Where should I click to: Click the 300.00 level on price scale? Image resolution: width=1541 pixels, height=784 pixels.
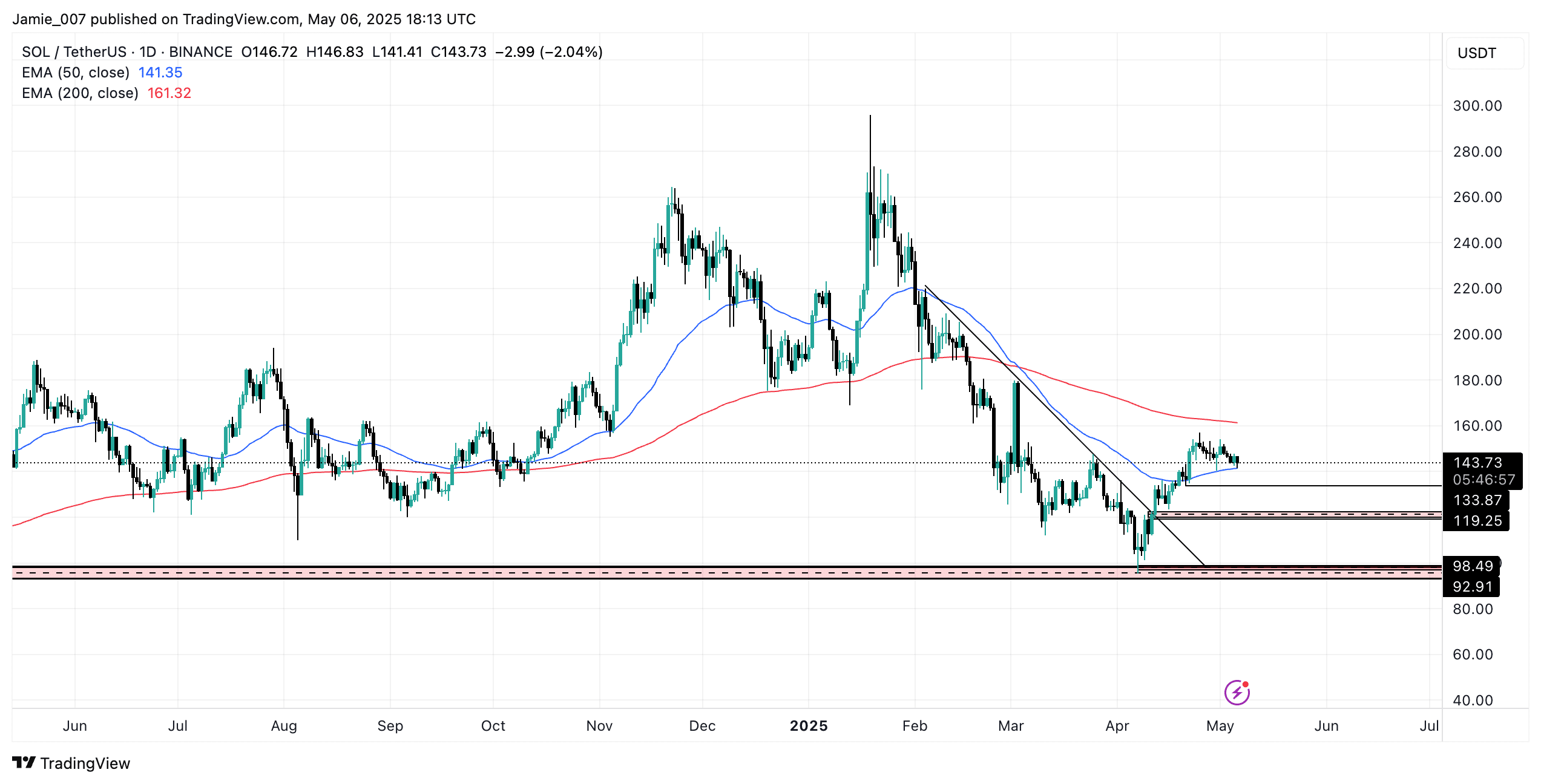pyautogui.click(x=1477, y=106)
